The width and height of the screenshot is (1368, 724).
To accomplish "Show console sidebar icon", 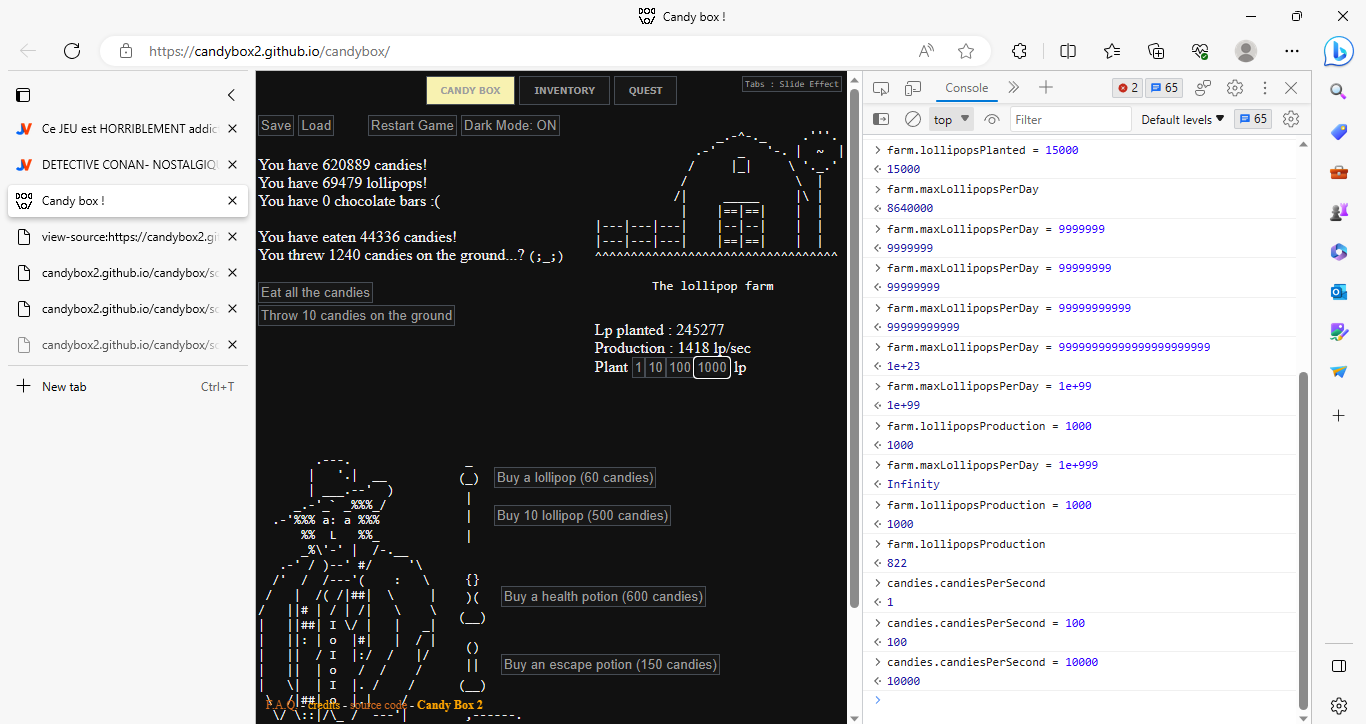I will 881,119.
